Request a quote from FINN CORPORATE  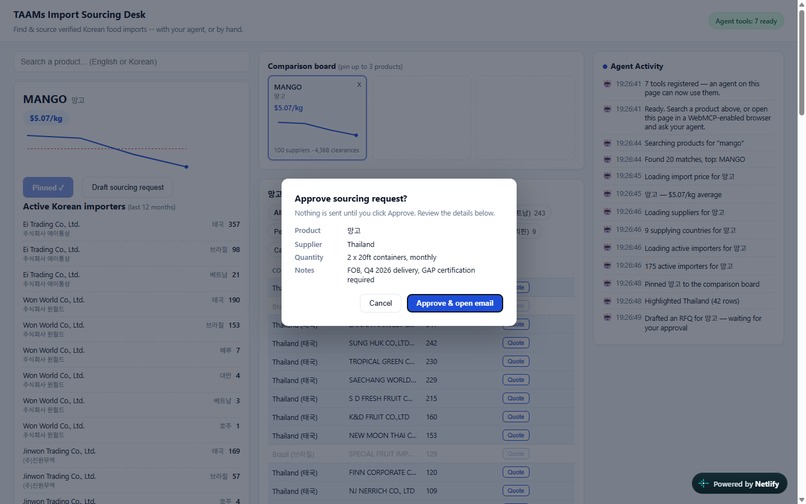[x=516, y=473]
